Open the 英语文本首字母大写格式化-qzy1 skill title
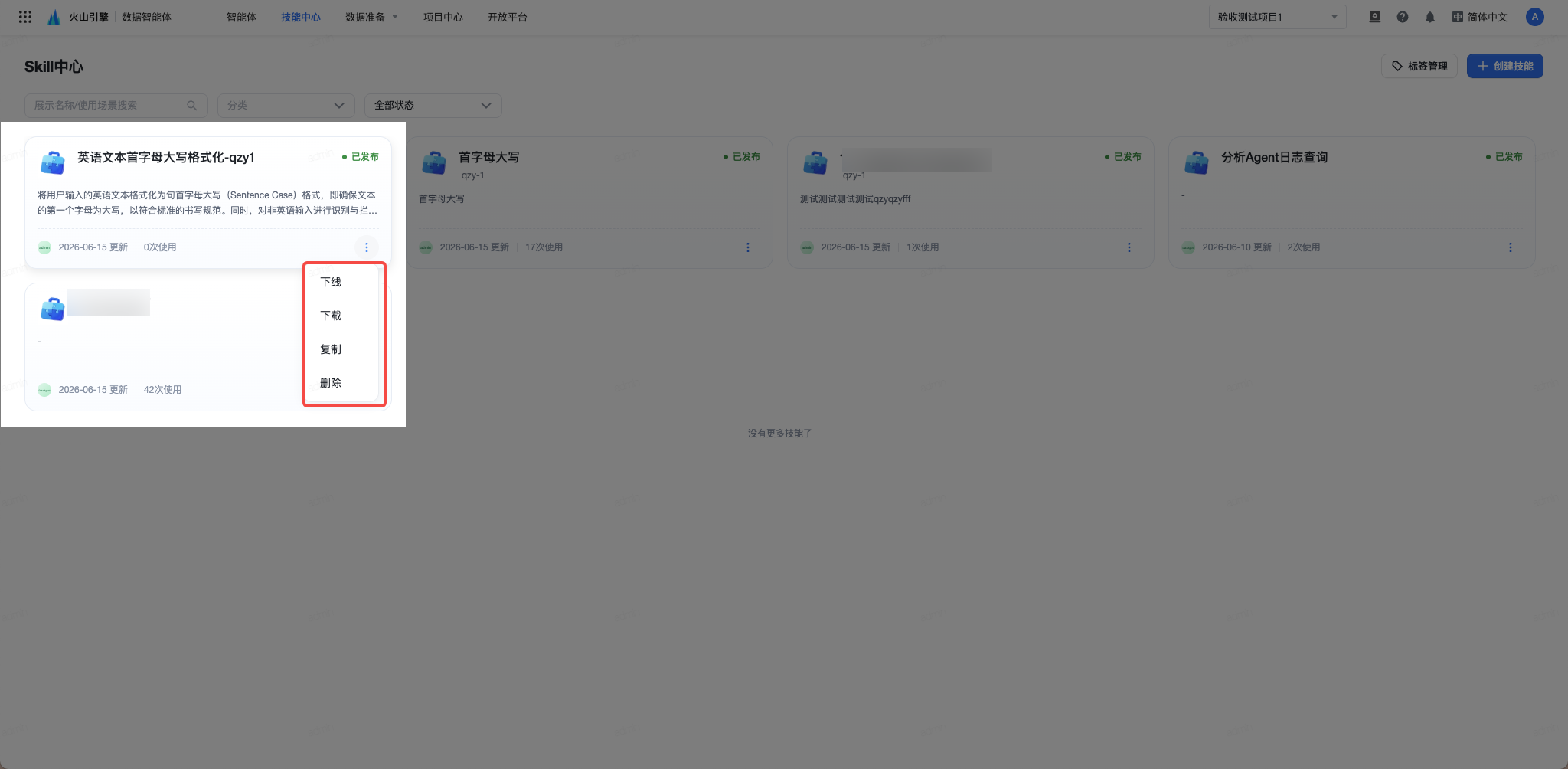The width and height of the screenshot is (1568, 769). coord(166,157)
